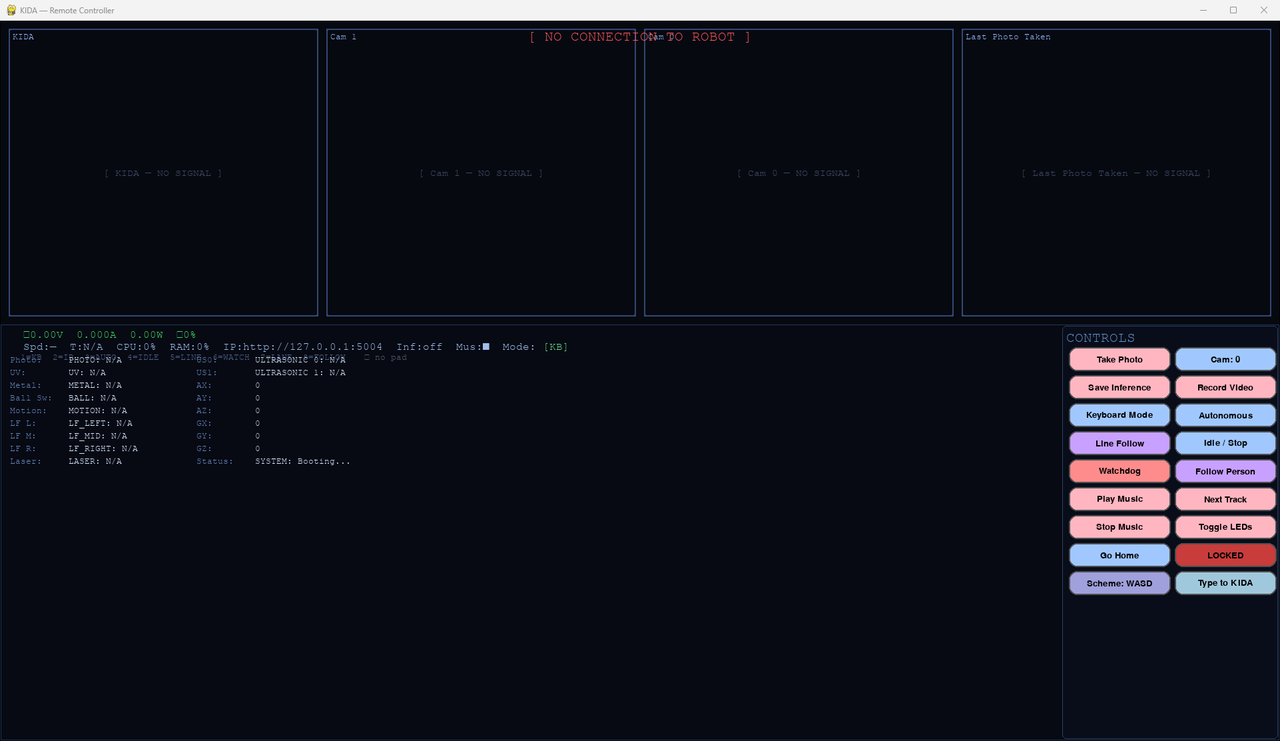Start recording with the Record Video button

(1225, 388)
